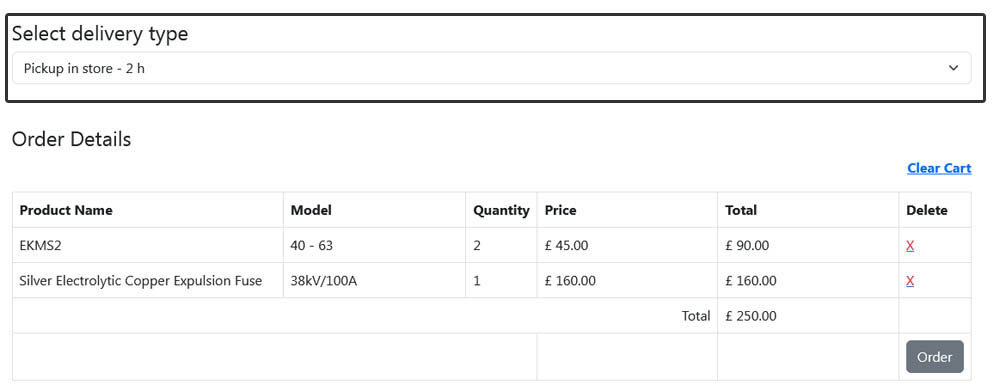1000x385 pixels.
Task: Remove Silver Electrolytic Copper Expulsion Fuse with X
Action: pos(910,280)
